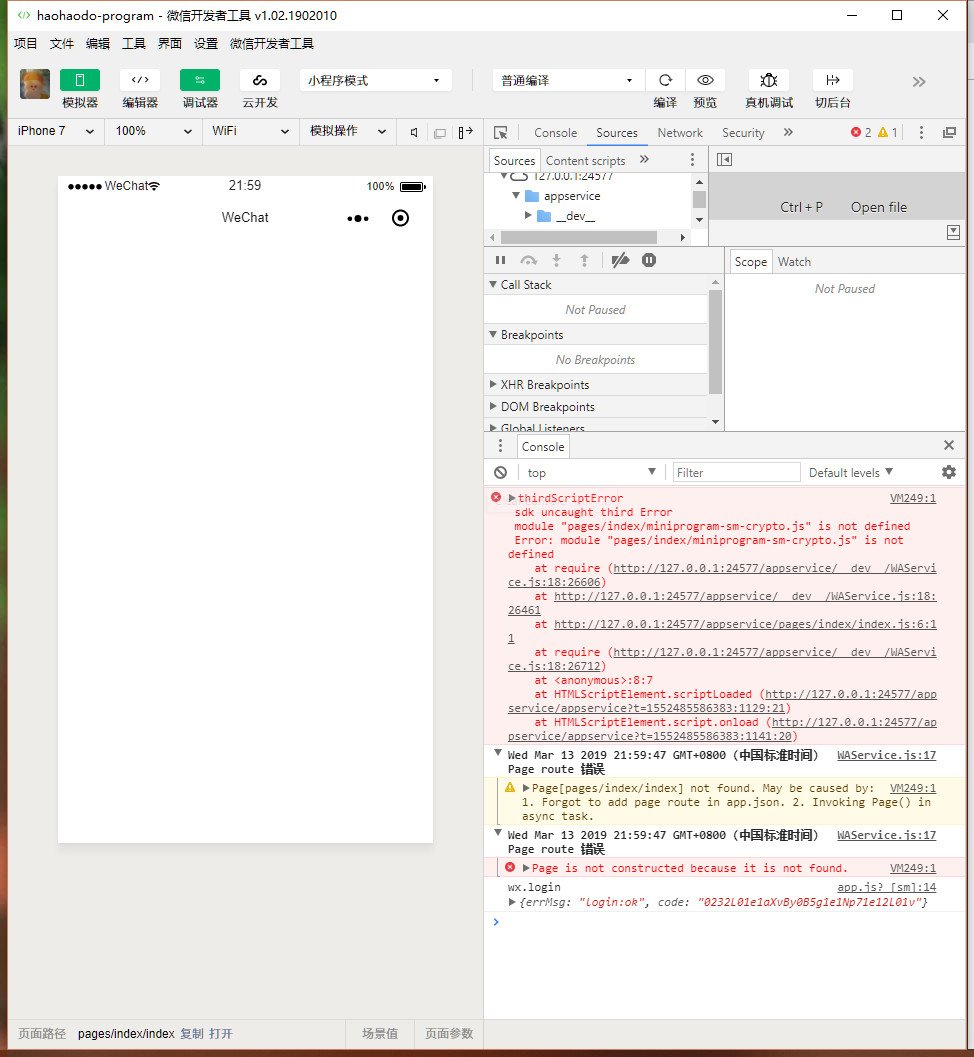
Task: Clear the console output
Action: [500, 473]
